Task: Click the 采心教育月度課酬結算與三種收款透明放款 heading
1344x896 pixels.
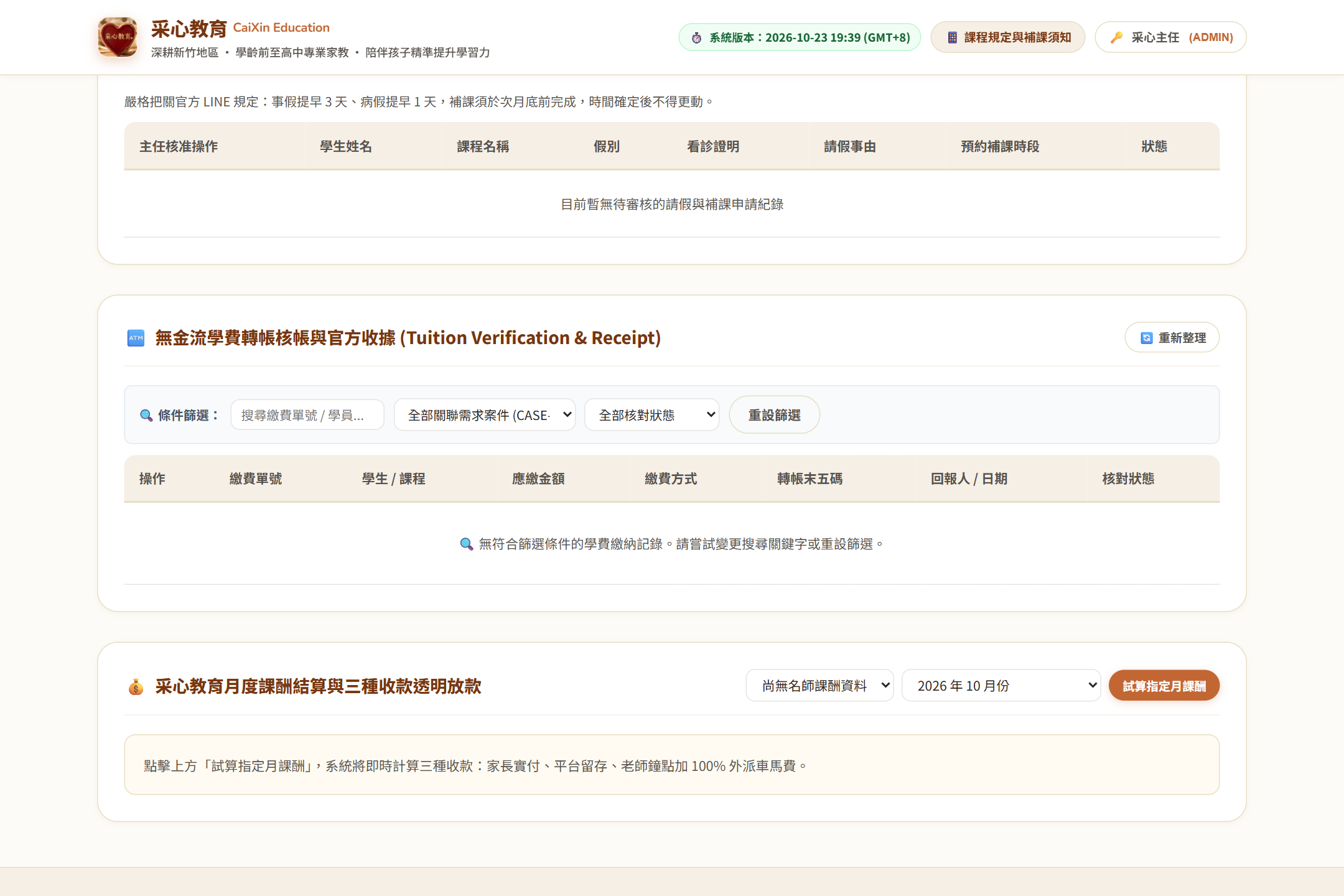Action: click(319, 687)
